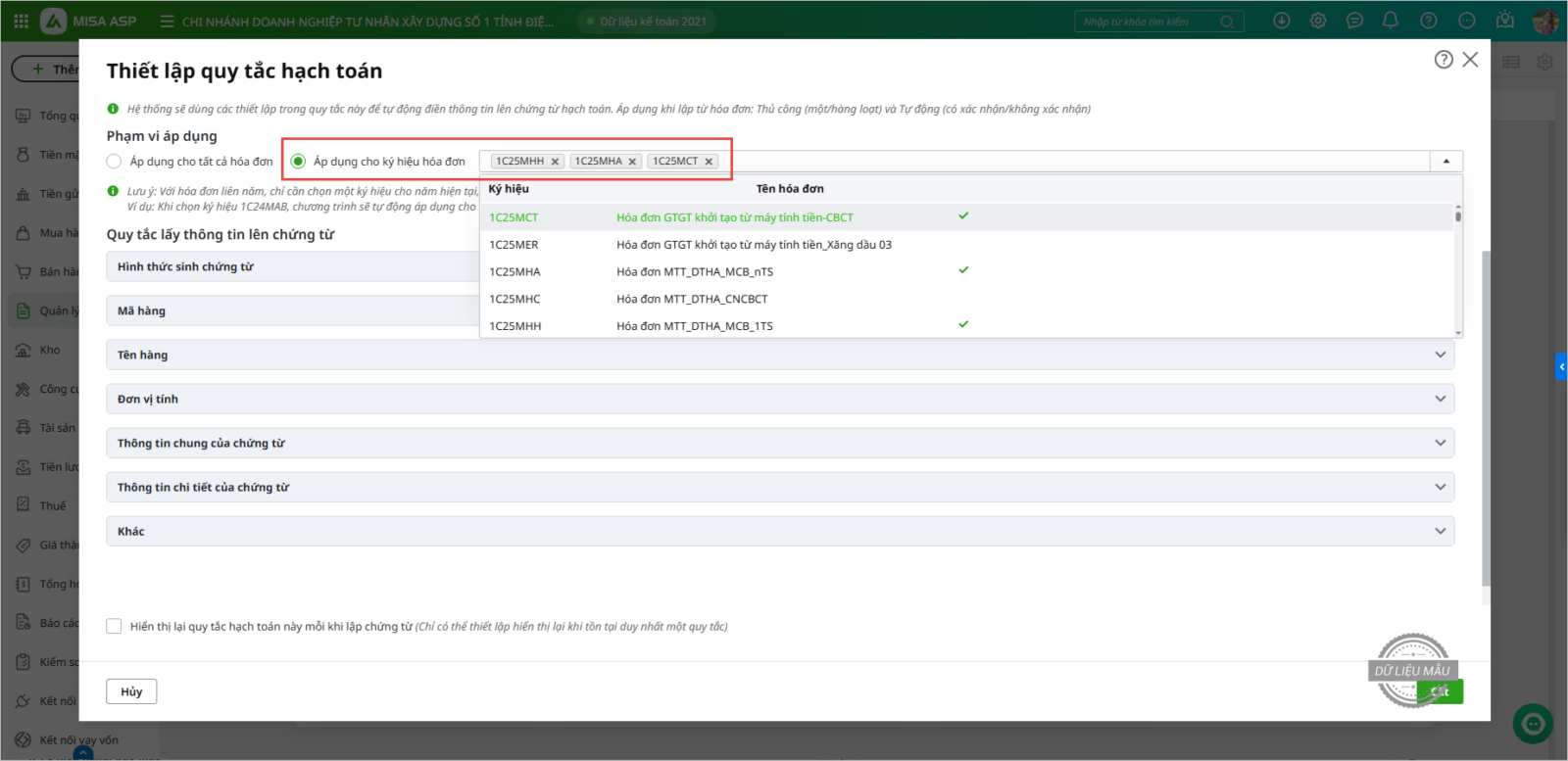
Task: Tick 'Hiển thị lại quy tắc hạch toán' checkbox
Action: [114, 627]
